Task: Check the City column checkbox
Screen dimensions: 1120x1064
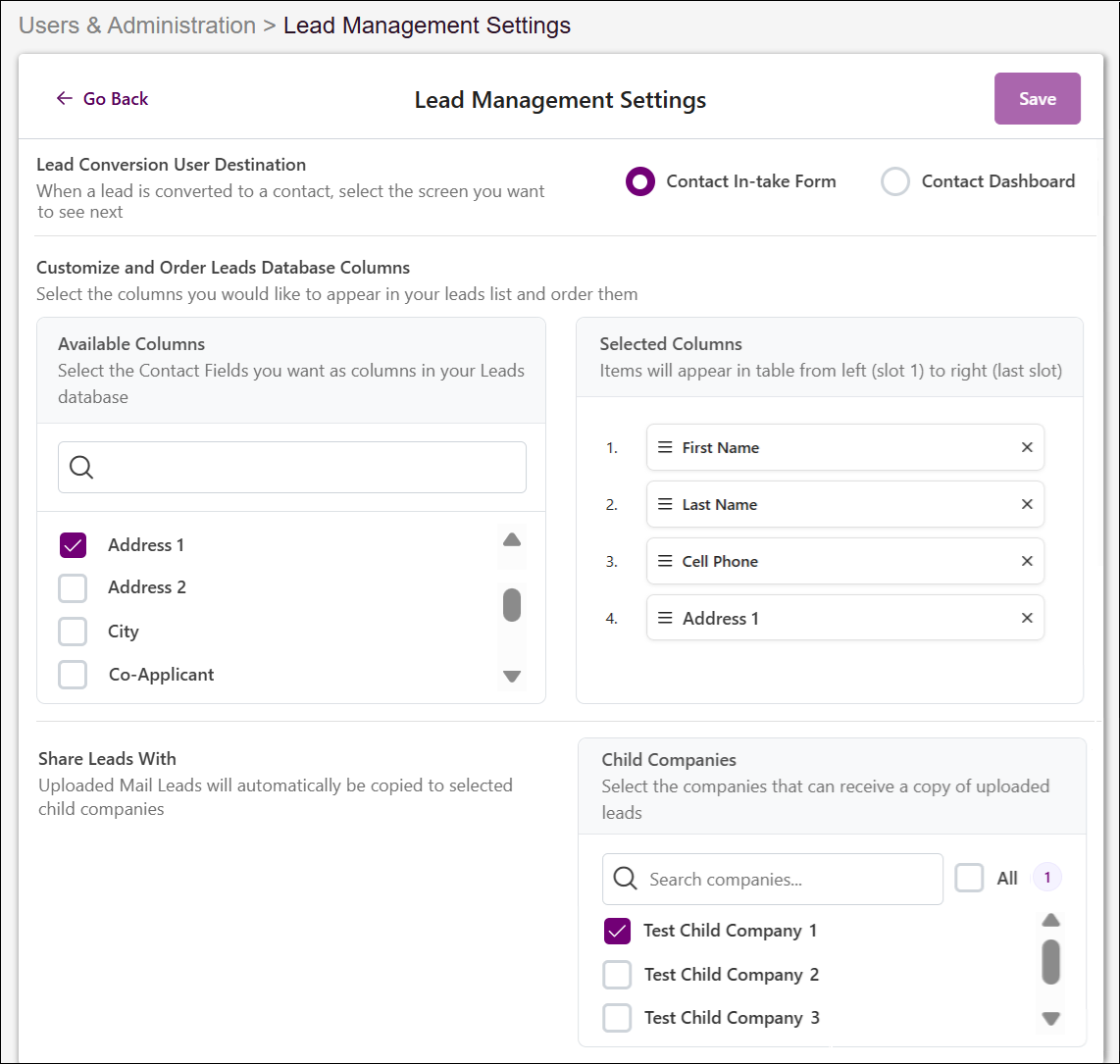Action: pyautogui.click(x=73, y=632)
